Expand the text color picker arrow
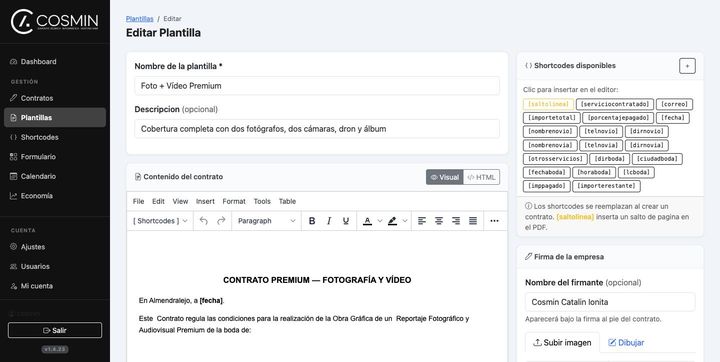Screen dimensions: 720x362 (380, 221)
